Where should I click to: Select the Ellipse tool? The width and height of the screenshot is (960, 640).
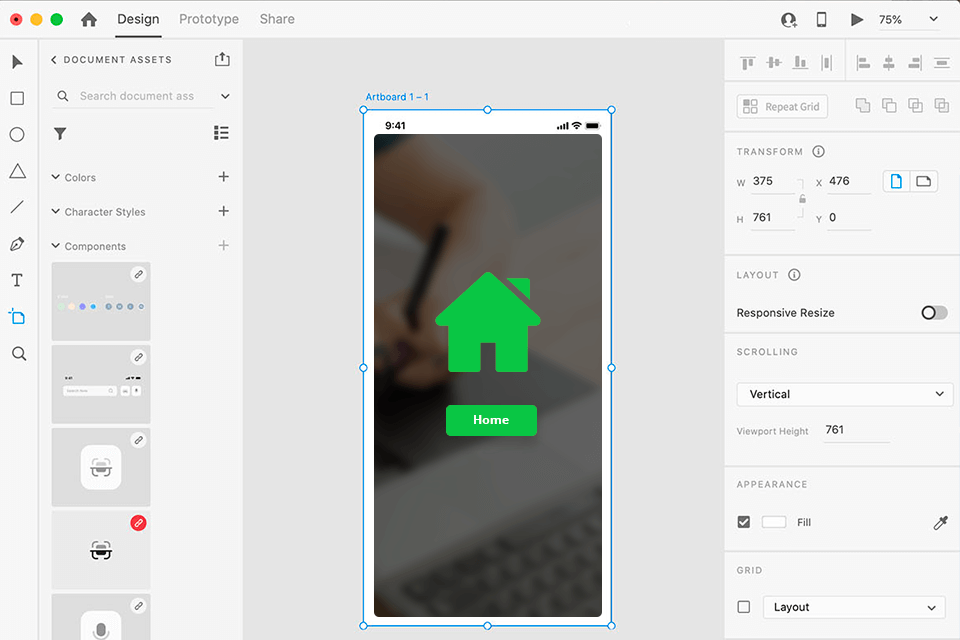[x=17, y=135]
